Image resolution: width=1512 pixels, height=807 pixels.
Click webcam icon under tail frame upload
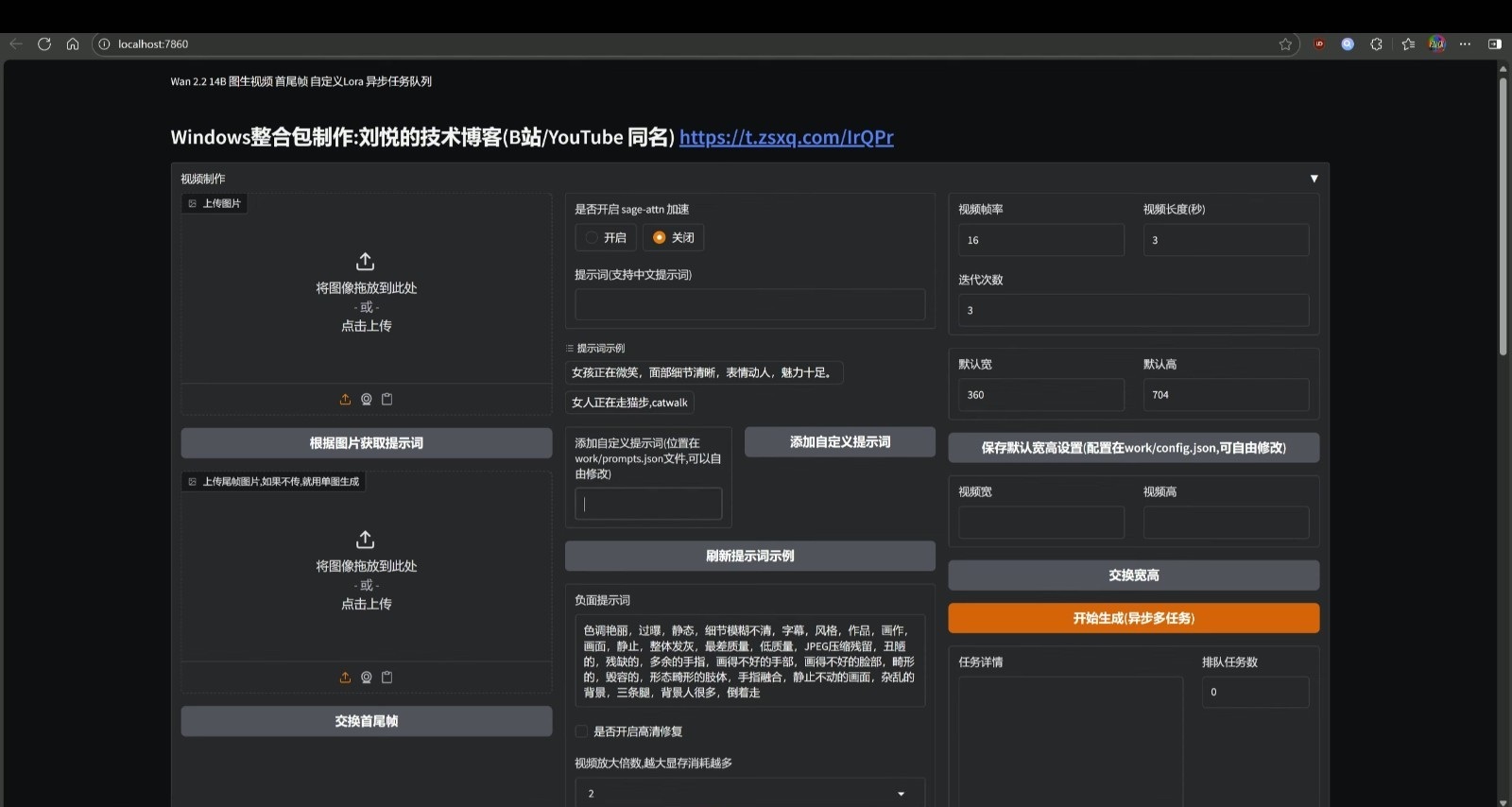(366, 678)
